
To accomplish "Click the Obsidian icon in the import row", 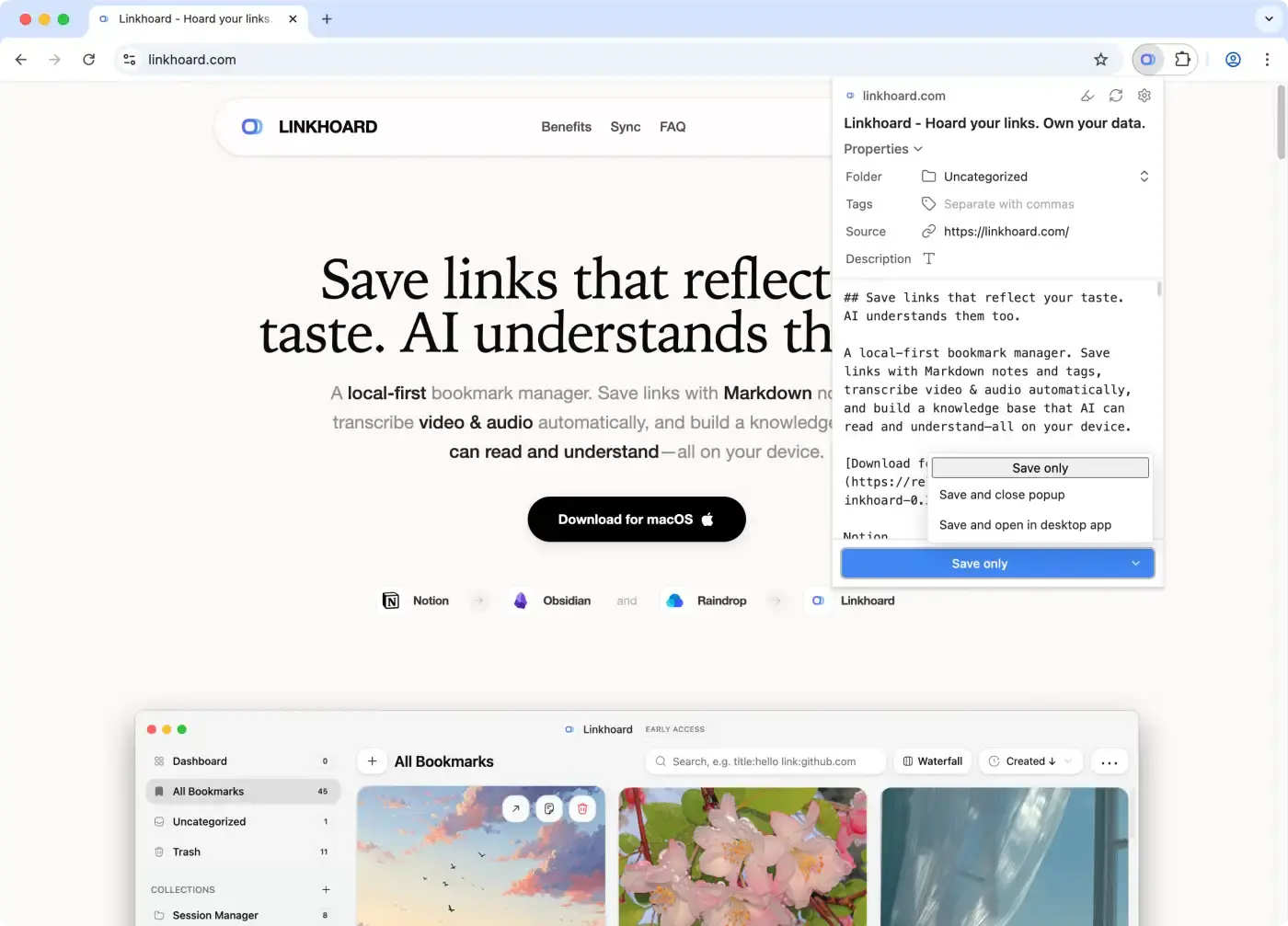I will pos(521,600).
